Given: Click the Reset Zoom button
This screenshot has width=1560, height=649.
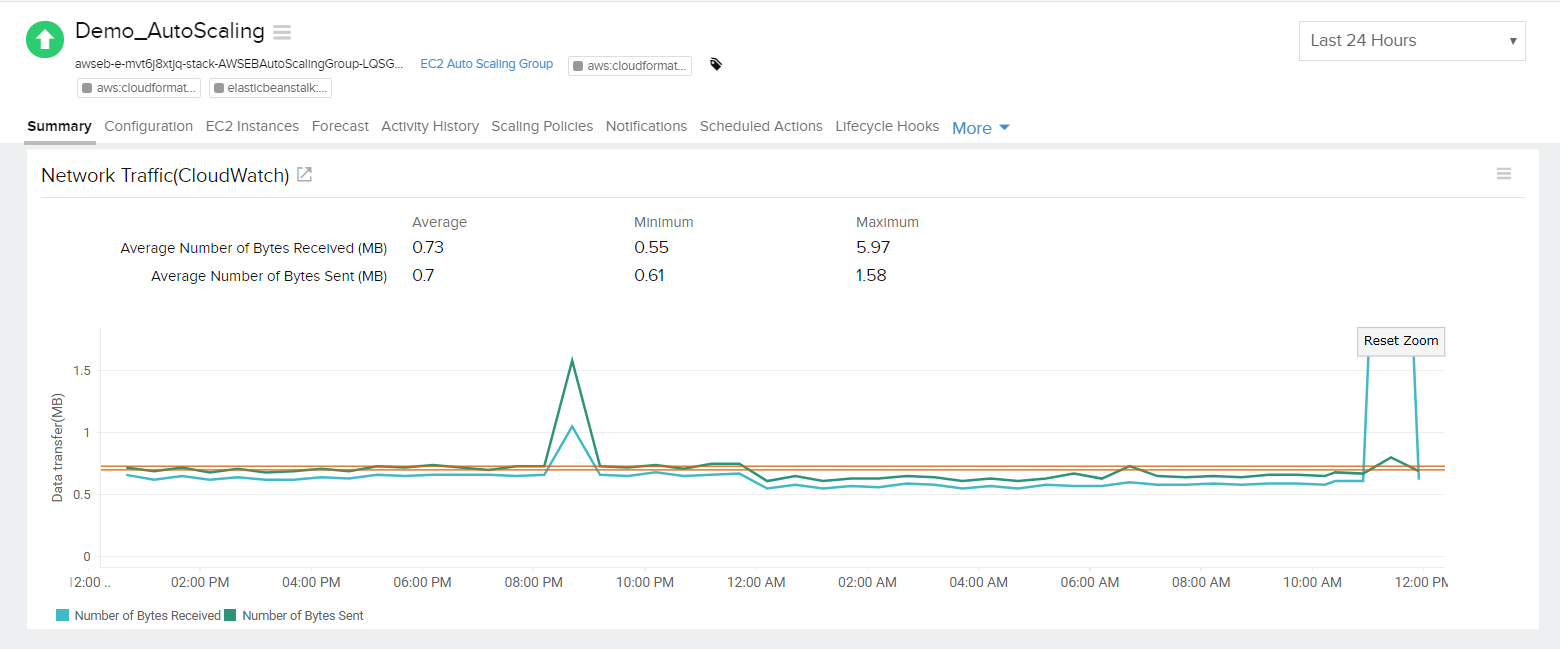Looking at the screenshot, I should [1400, 341].
